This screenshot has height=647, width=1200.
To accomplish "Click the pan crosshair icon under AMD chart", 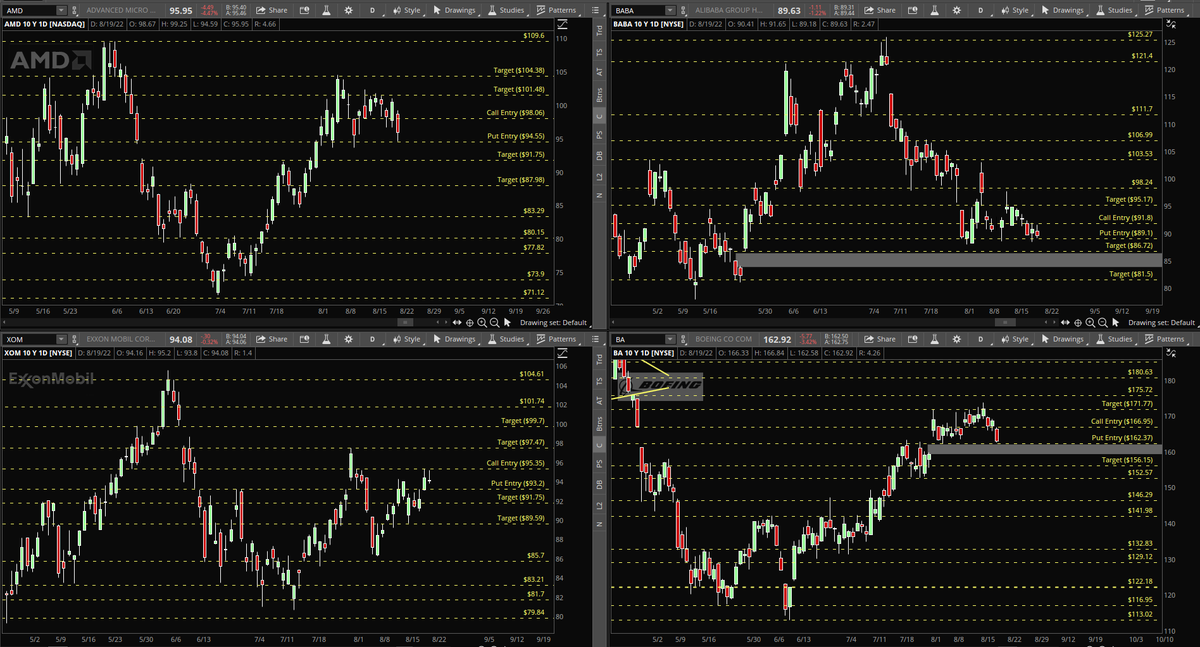I will coord(469,323).
